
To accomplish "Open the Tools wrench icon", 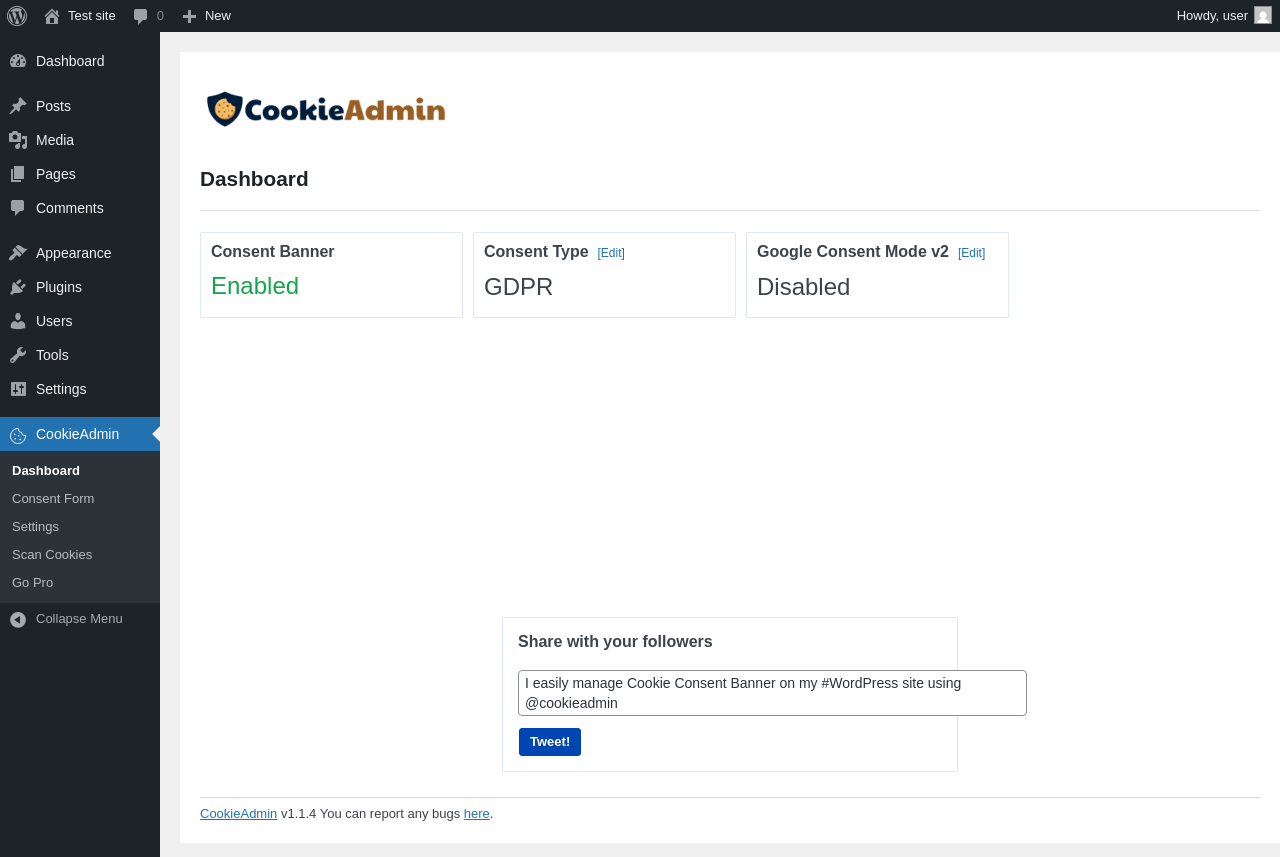I will pyautogui.click(x=18, y=355).
